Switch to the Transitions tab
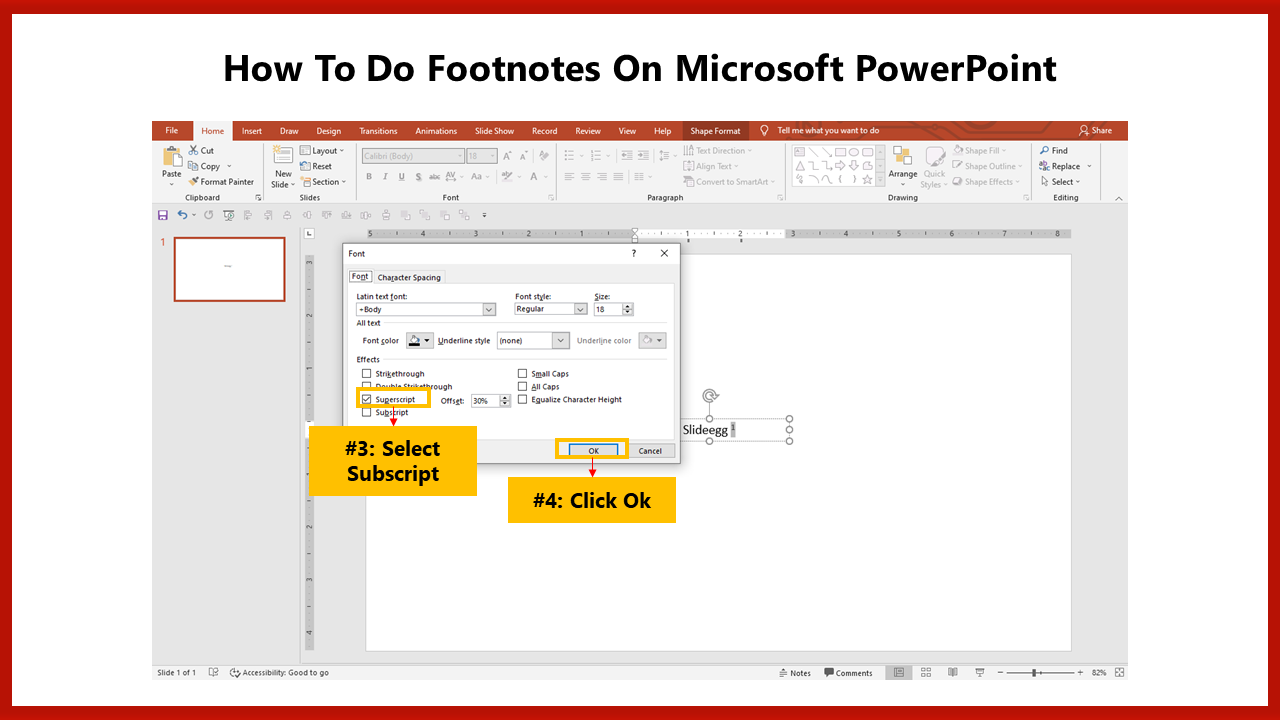Viewport: 1280px width, 720px height. pos(378,131)
